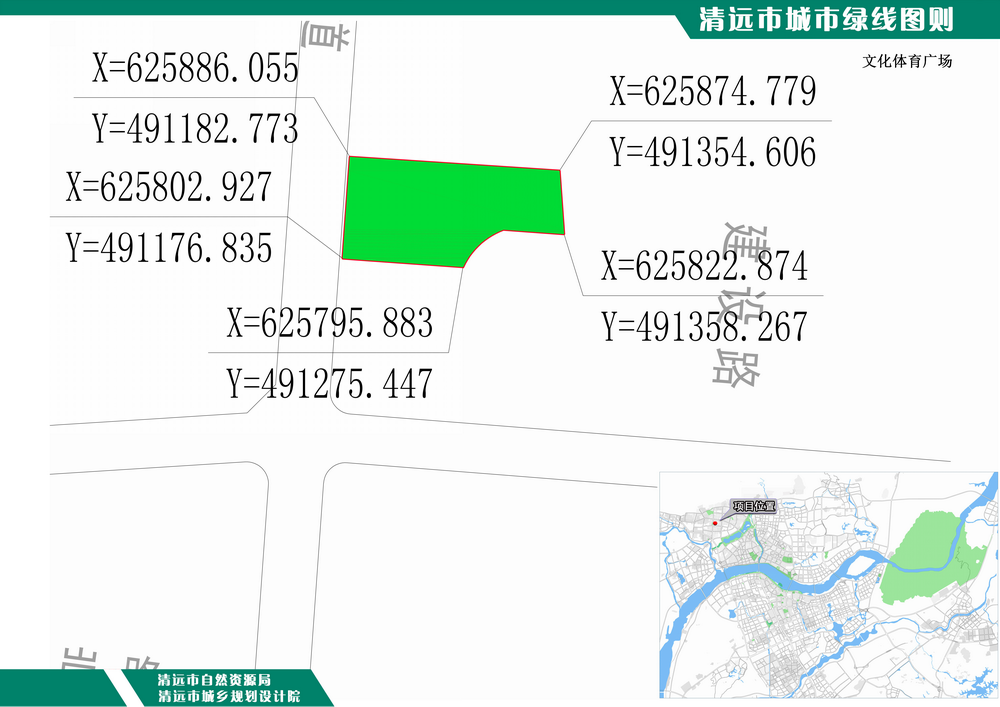Image resolution: width=1000 pixels, height=707 pixels.
Task: Click coordinate Y=491182.773
Action: pyautogui.click(x=195, y=128)
